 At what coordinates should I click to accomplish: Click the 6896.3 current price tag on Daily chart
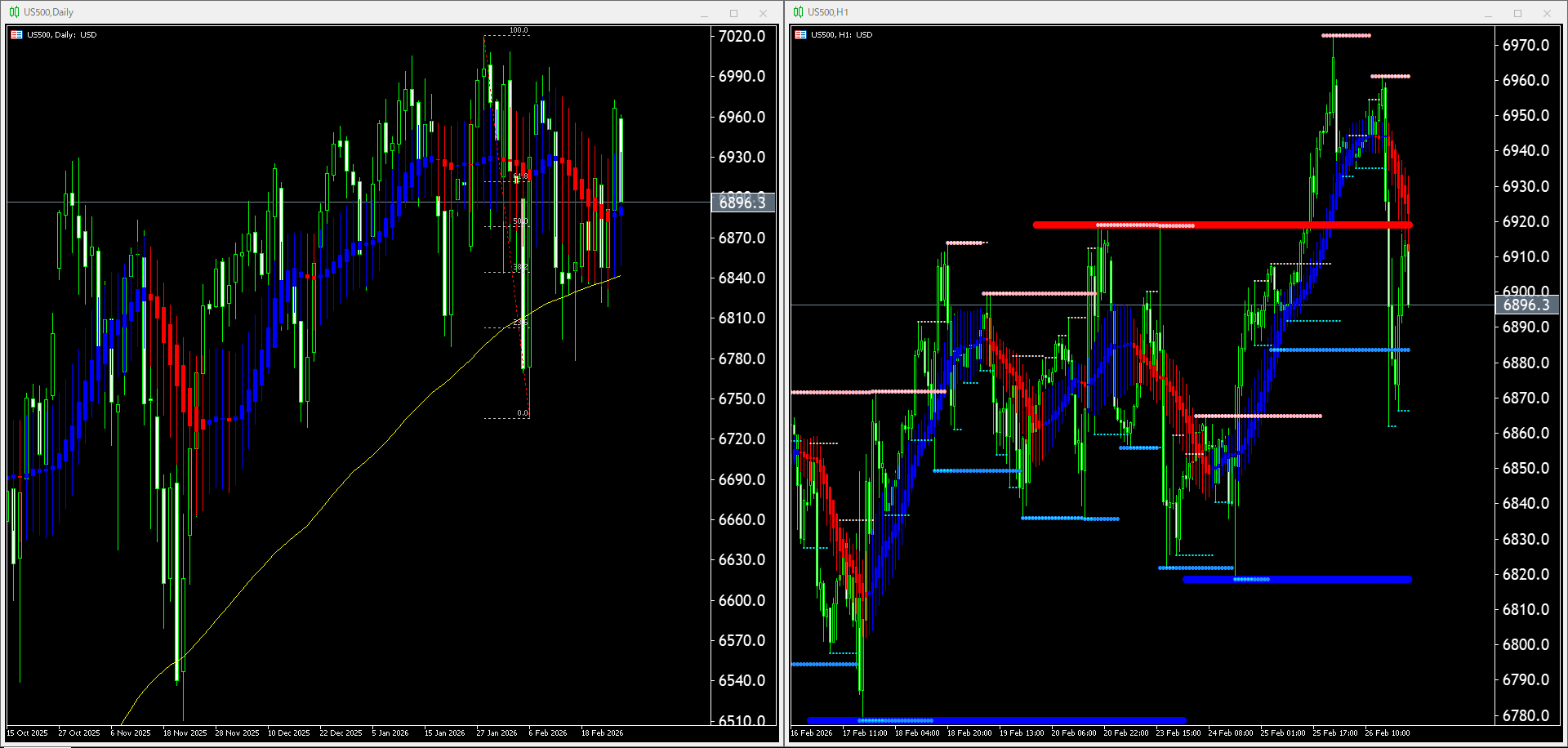pos(742,203)
